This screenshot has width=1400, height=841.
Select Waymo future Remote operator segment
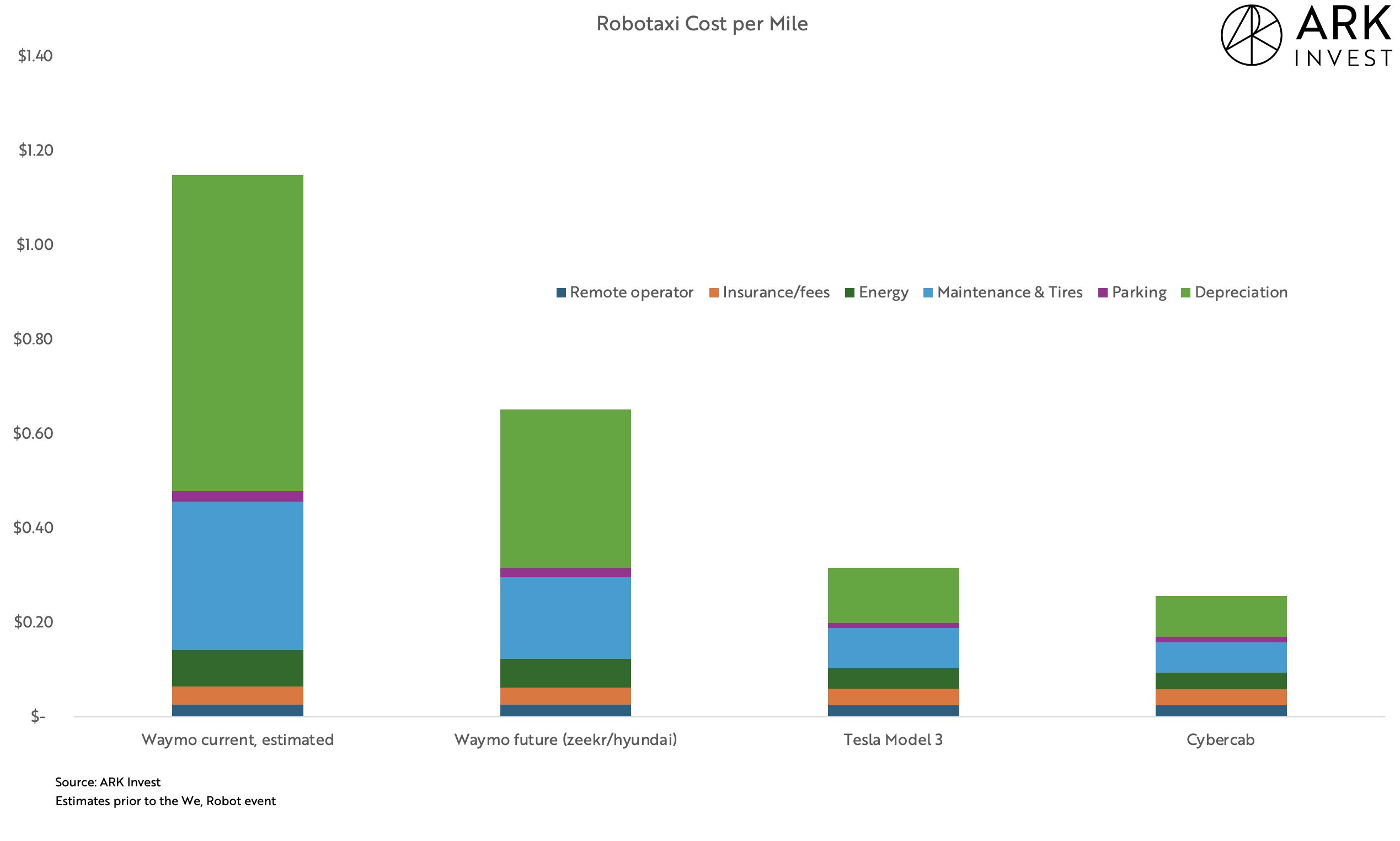click(x=565, y=711)
